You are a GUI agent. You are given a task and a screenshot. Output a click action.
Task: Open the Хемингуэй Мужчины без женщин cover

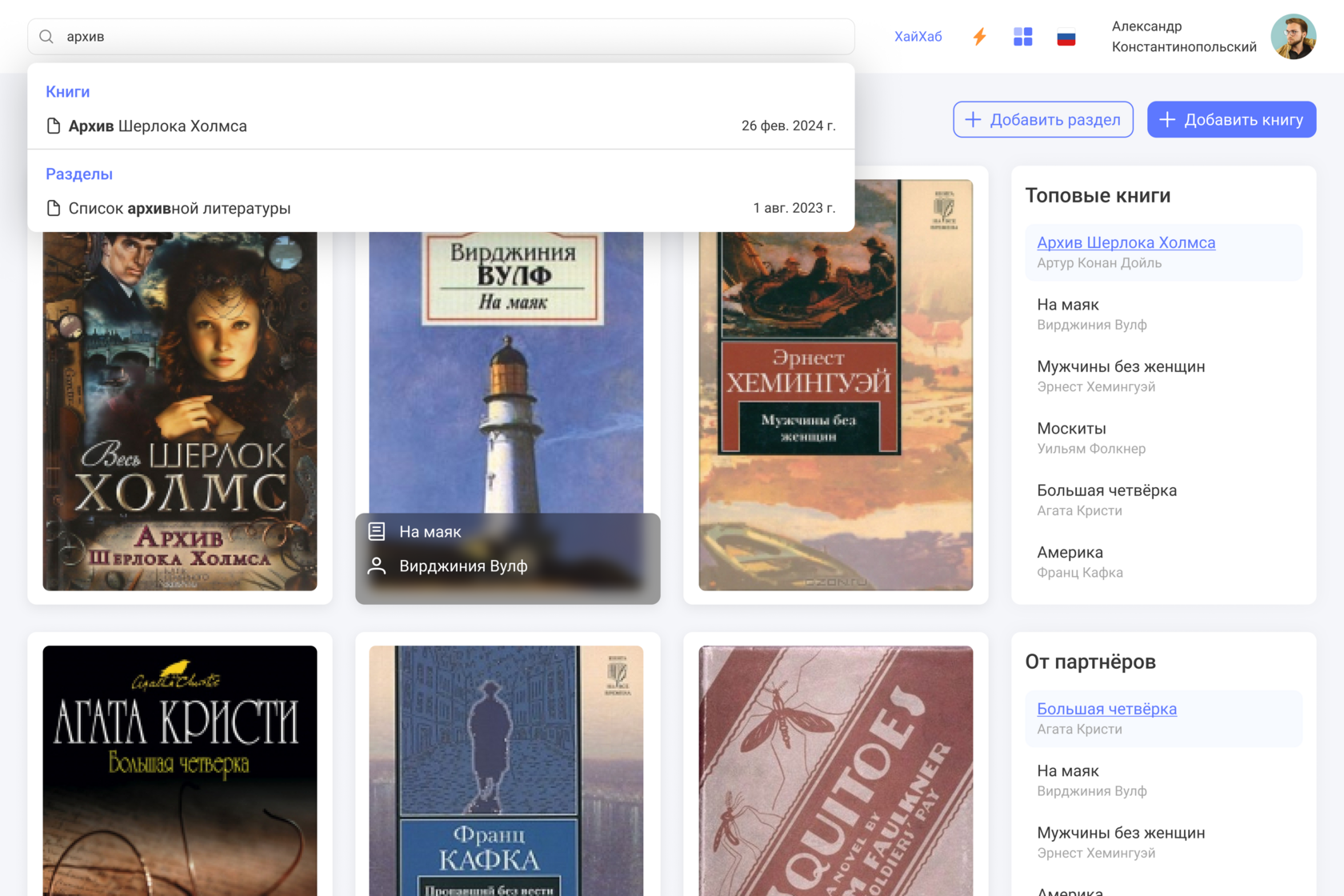click(835, 385)
